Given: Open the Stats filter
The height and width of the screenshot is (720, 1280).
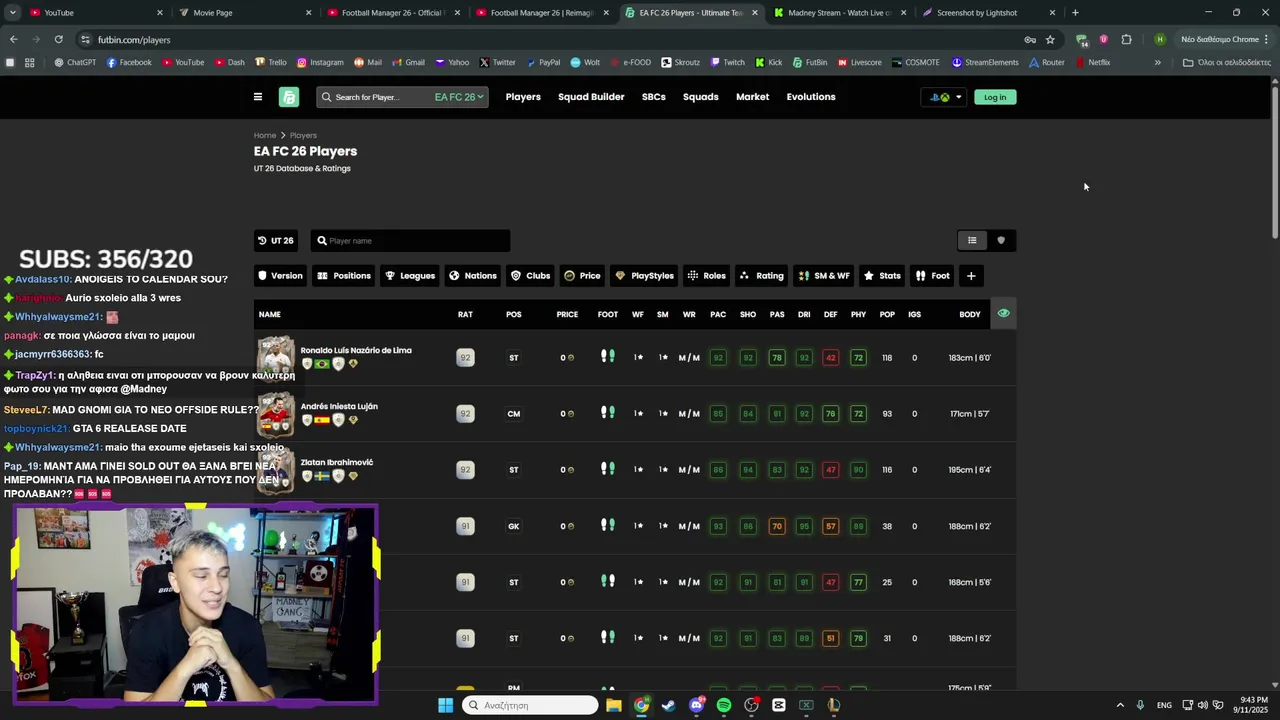Looking at the screenshot, I should pos(883,276).
